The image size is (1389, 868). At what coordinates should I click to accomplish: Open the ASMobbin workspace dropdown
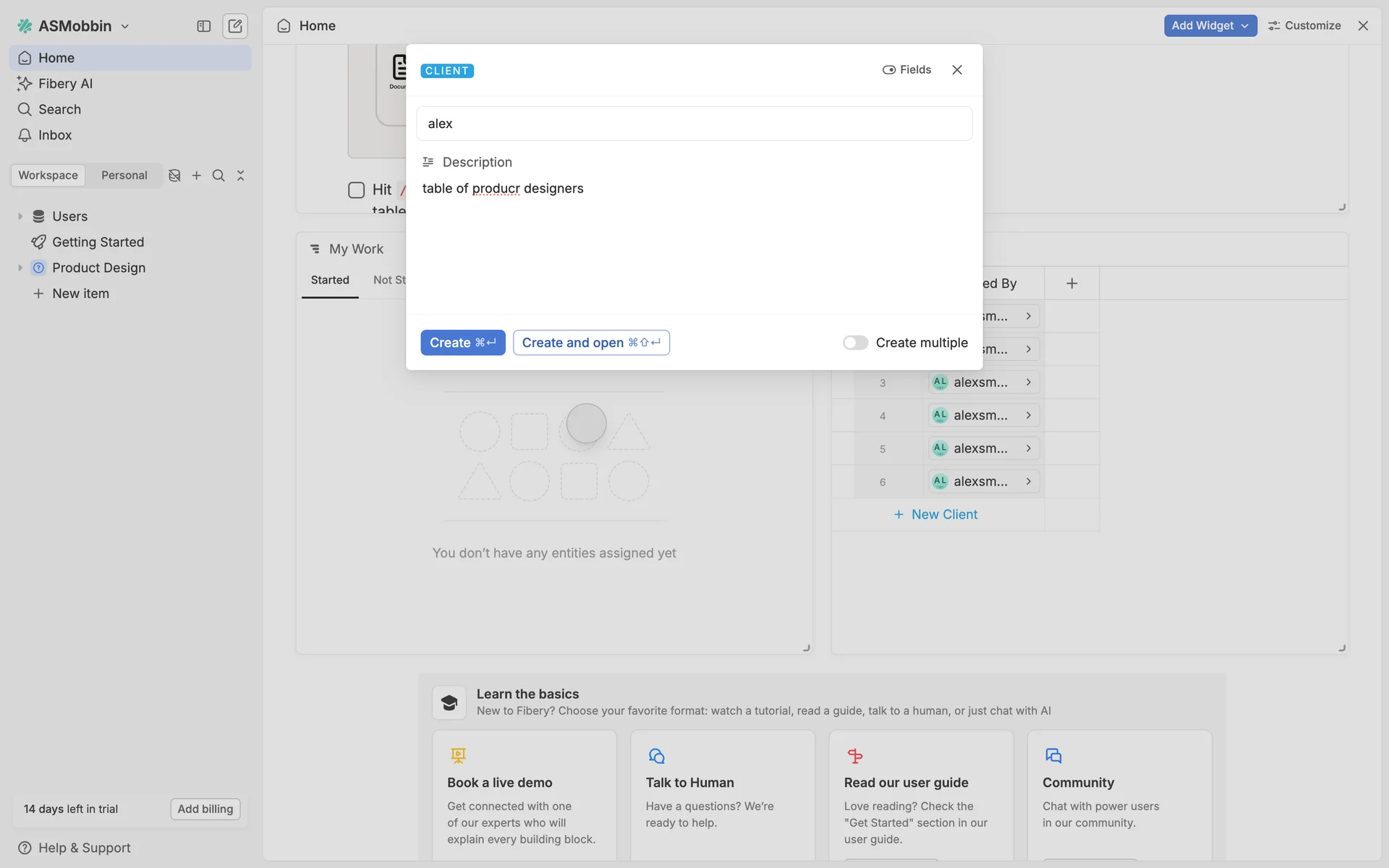(x=74, y=26)
